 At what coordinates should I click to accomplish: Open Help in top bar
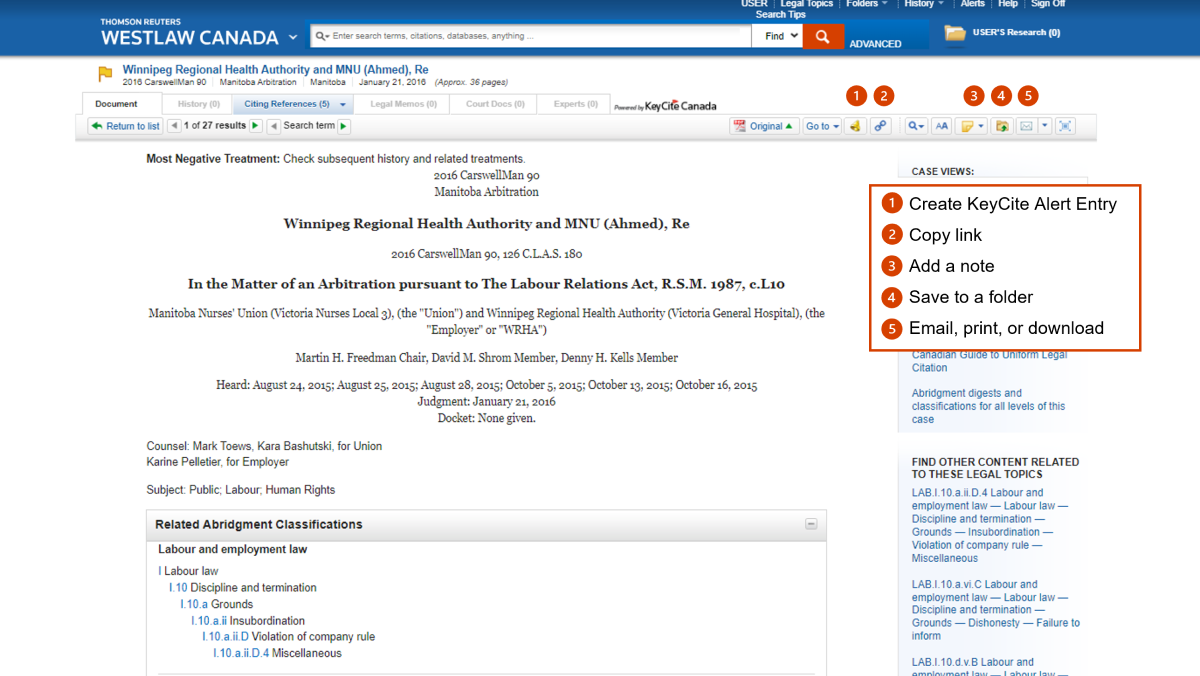click(x=1008, y=4)
